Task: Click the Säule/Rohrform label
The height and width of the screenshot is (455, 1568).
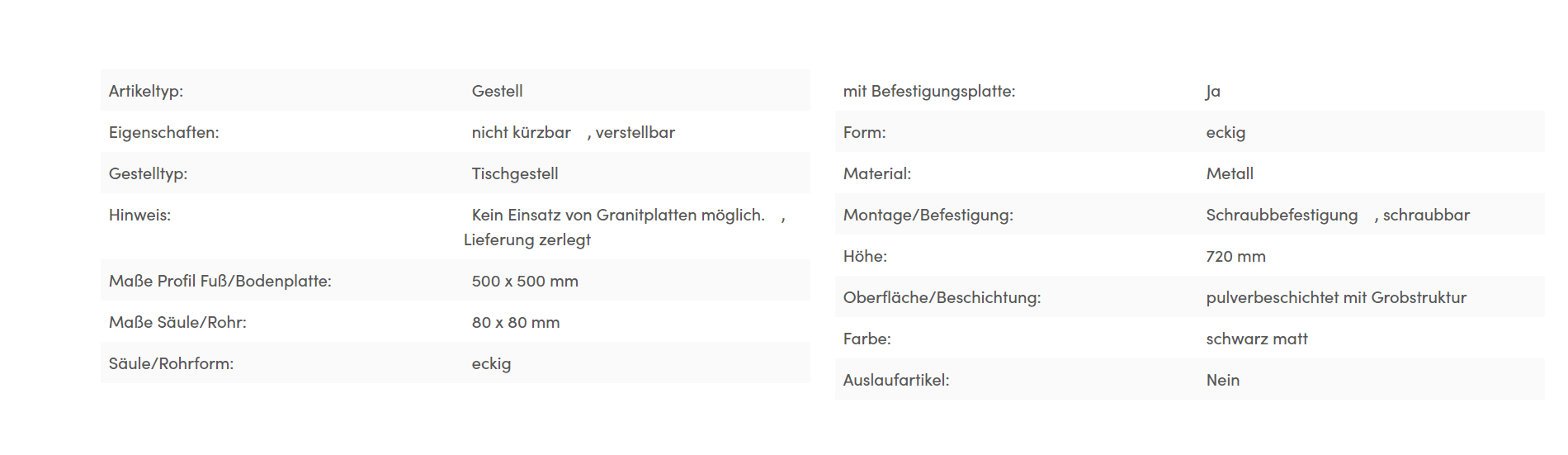Action: (x=172, y=363)
